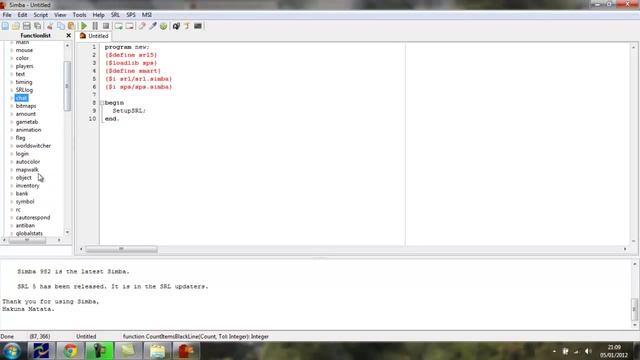This screenshot has height=360, width=640.
Task: Switch to the Untitled script tab
Action: 94,36
